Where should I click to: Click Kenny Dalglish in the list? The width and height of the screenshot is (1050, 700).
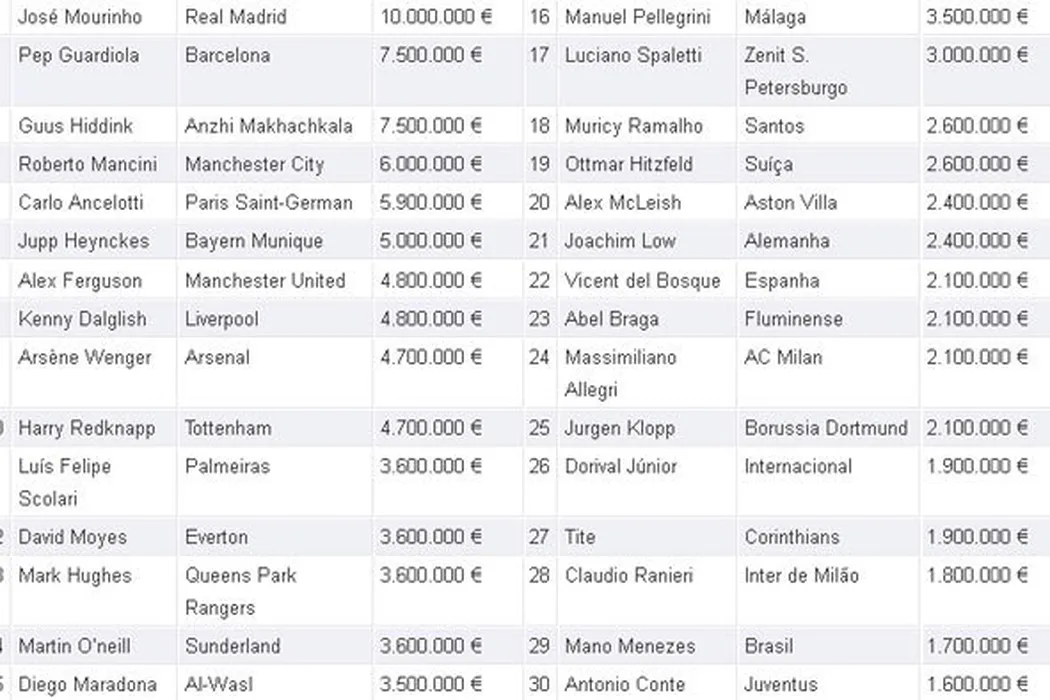pos(82,319)
